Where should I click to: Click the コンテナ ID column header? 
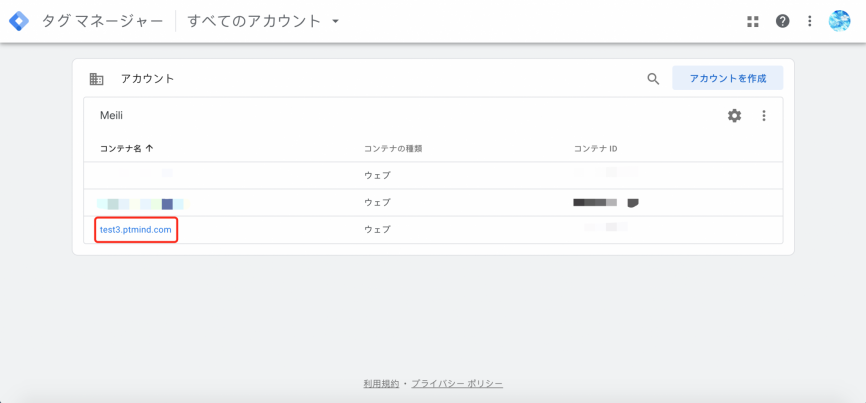click(595, 149)
